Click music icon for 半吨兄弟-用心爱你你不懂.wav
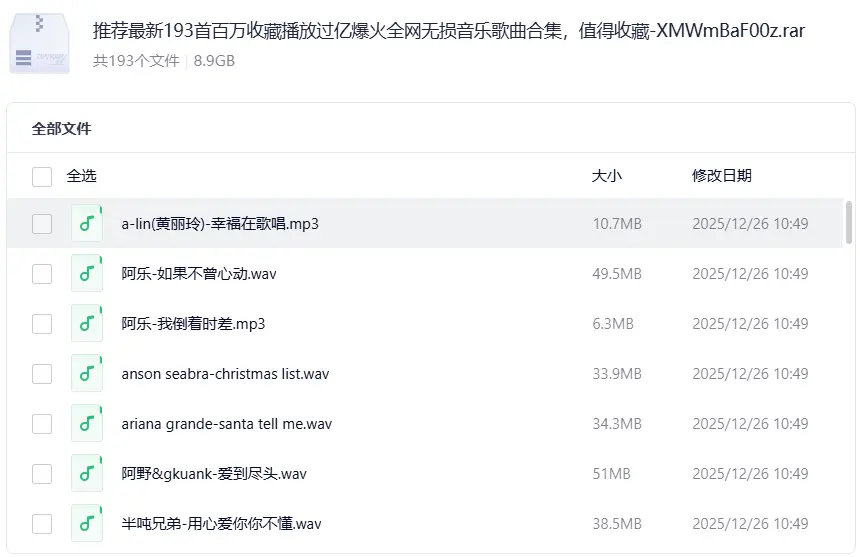 (x=87, y=524)
